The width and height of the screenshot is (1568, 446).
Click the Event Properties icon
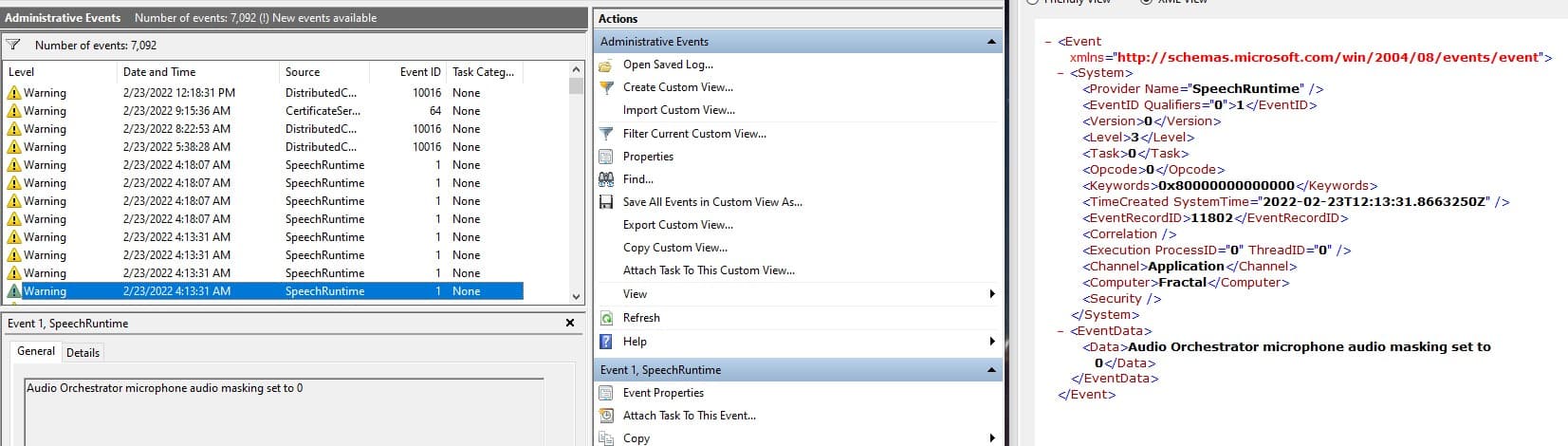[x=606, y=393]
